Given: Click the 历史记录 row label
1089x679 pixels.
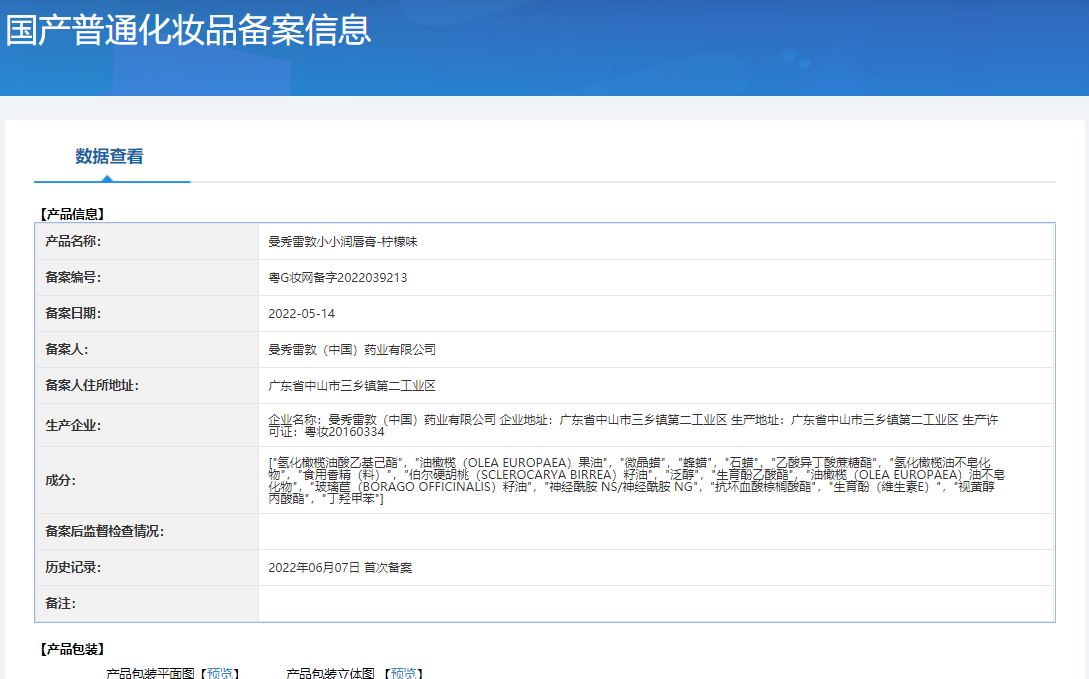Looking at the screenshot, I should [x=73, y=568].
